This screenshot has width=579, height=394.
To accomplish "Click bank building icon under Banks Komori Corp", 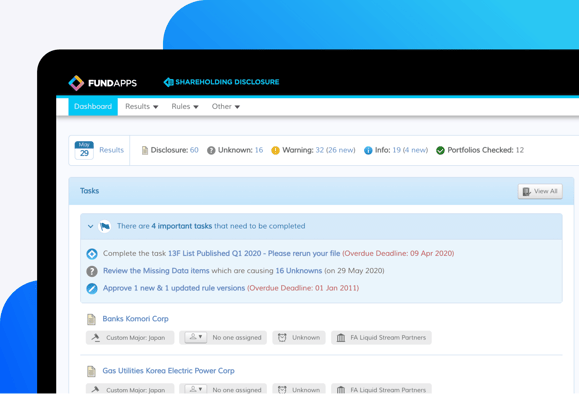I will click(x=341, y=338).
